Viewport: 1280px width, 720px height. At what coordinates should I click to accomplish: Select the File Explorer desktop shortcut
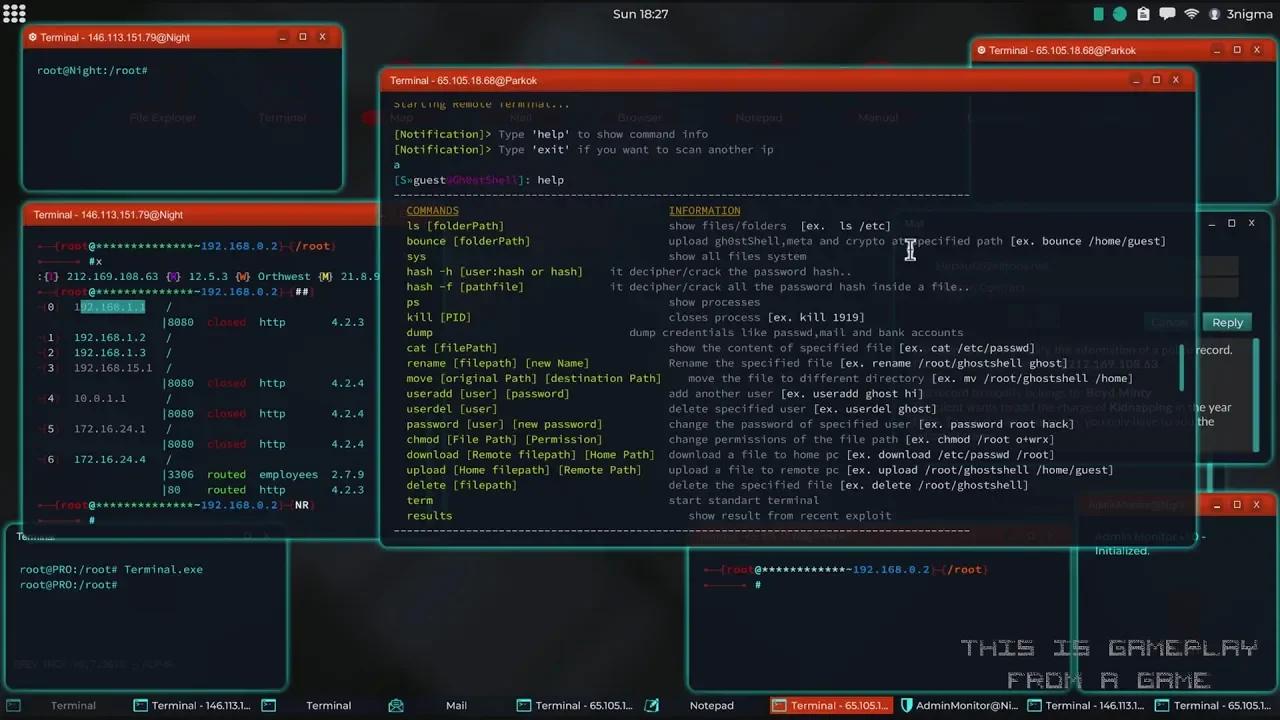click(x=162, y=117)
